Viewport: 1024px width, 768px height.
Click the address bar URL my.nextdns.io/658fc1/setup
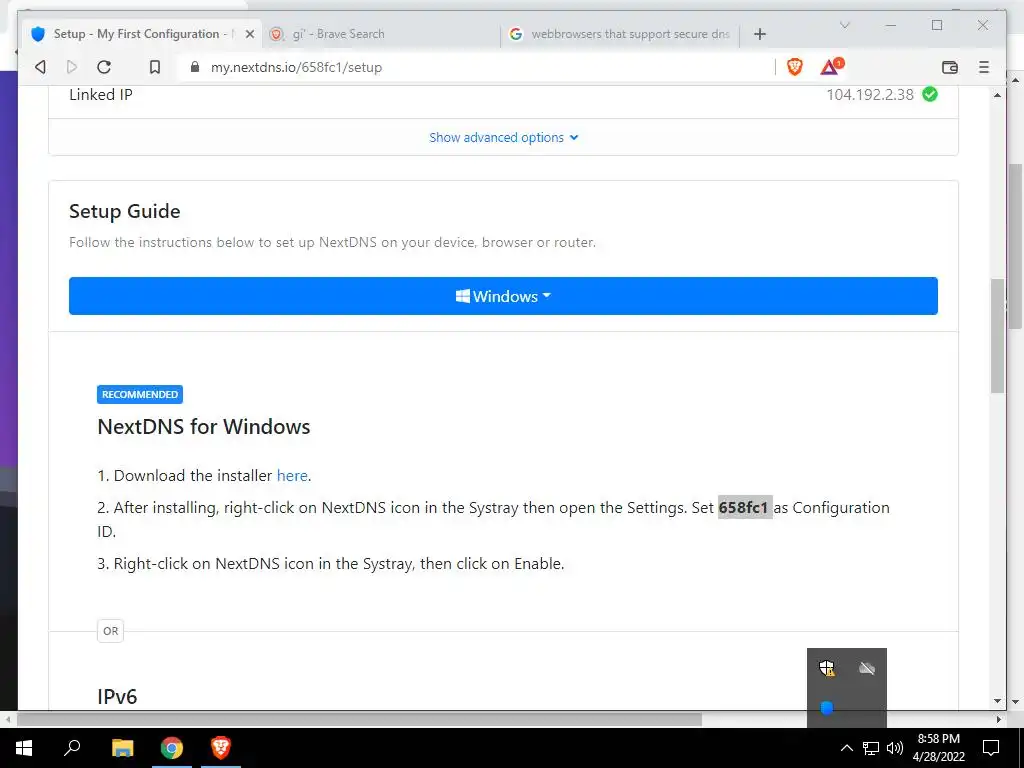click(296, 67)
